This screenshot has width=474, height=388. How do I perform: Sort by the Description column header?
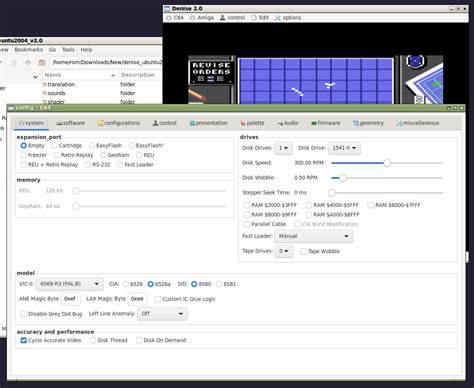(140, 75)
